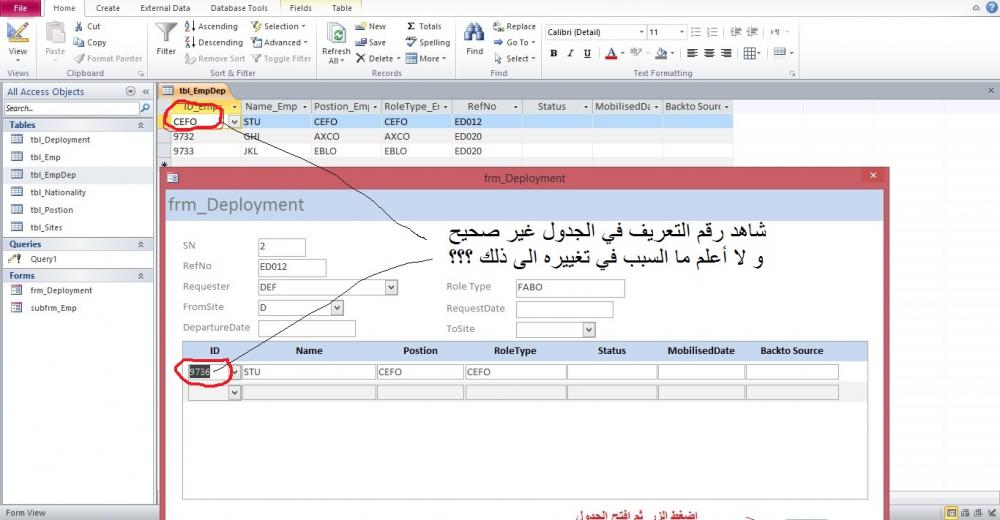
Task: Toggle Italic formatting
Action: [570, 53]
